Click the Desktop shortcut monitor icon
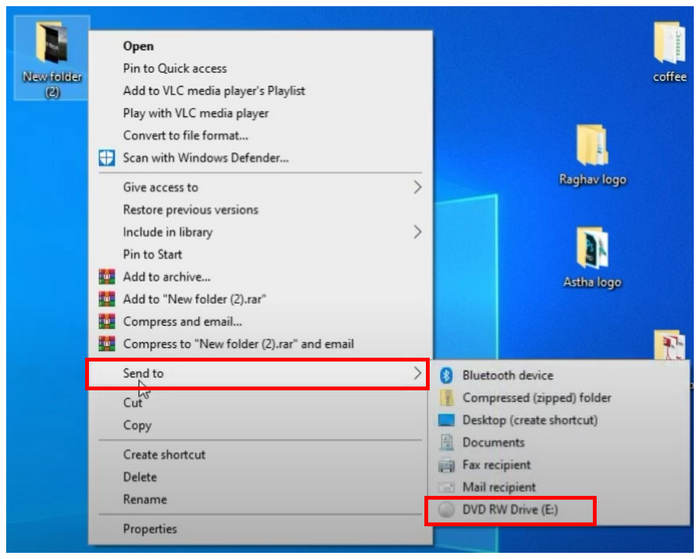Viewport: 700px width, 559px height. click(446, 420)
